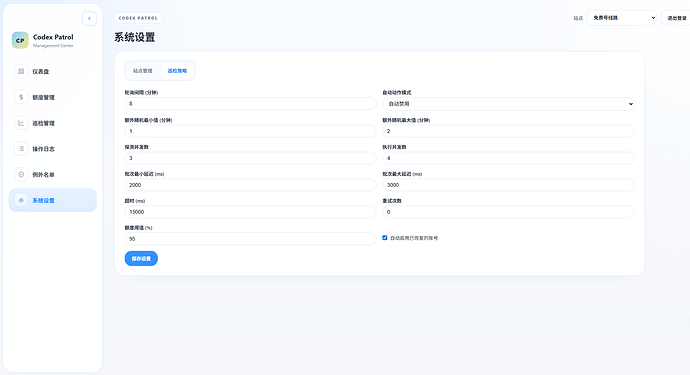The height and width of the screenshot is (375, 690).
Task: Open 操作日志 via its list icon
Action: coord(21,149)
